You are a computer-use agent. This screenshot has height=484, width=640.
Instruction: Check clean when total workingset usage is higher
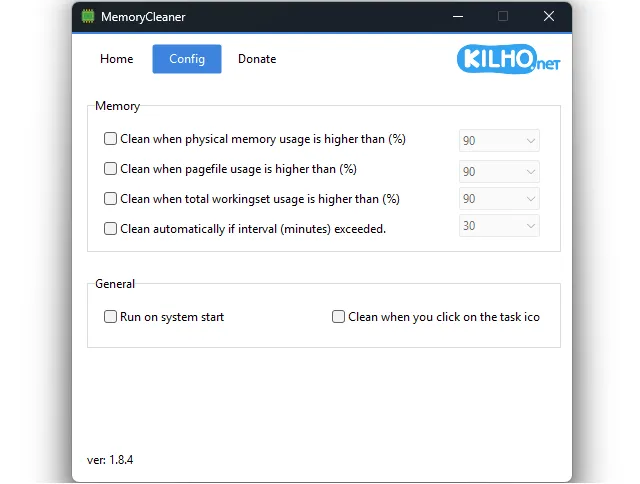(111, 199)
